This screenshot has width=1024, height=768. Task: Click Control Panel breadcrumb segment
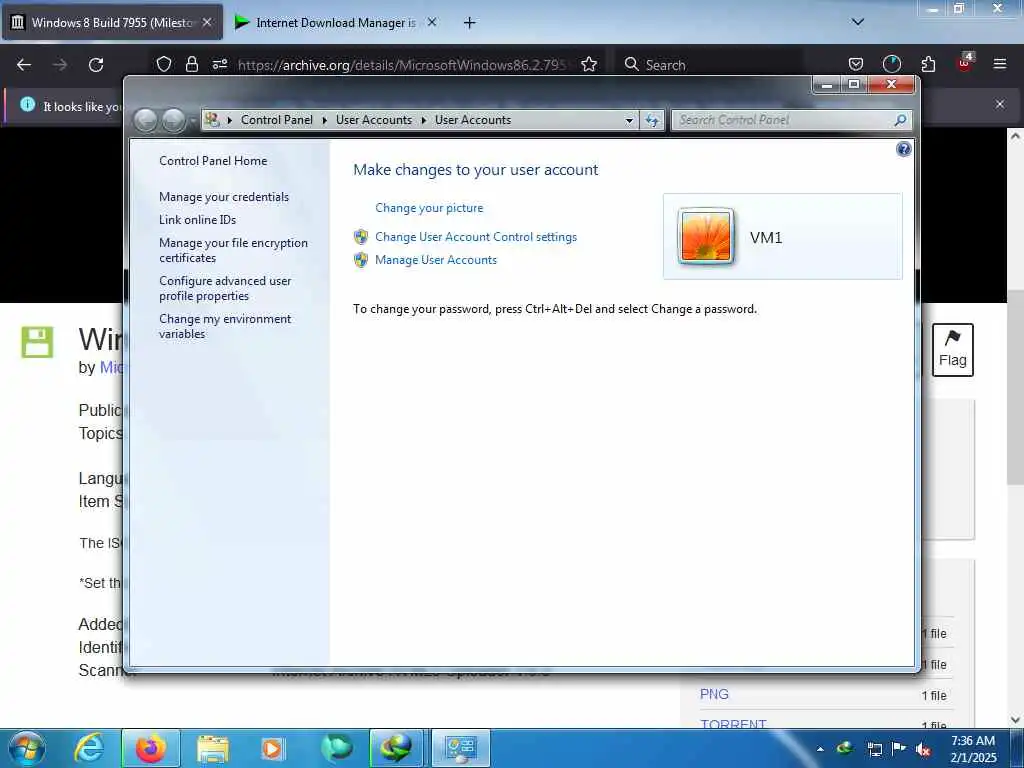pyautogui.click(x=277, y=120)
